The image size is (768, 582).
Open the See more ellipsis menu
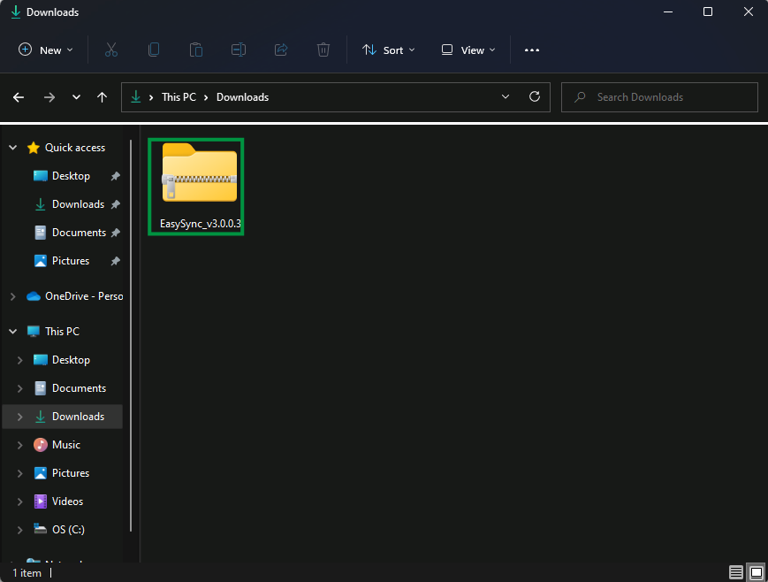coord(531,50)
